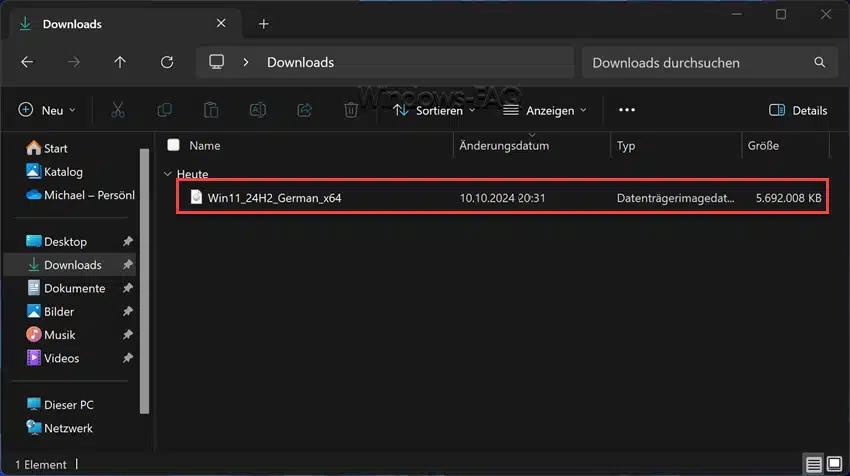
Task: Sort by the Name column header
Action: 204,145
